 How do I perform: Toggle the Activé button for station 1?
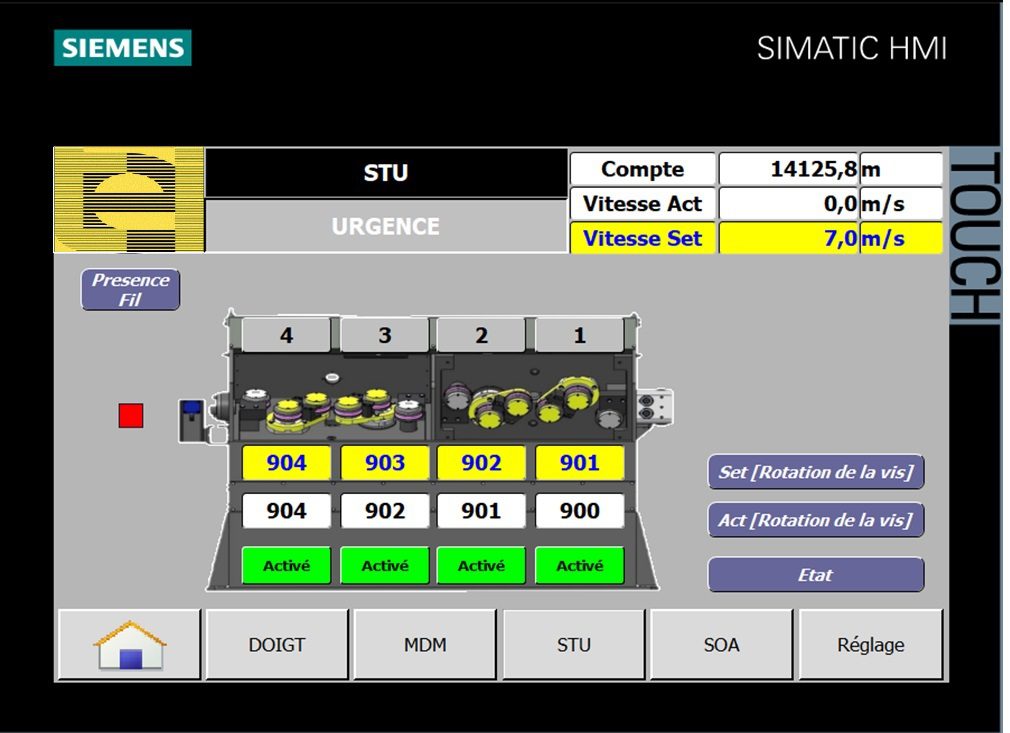point(580,566)
